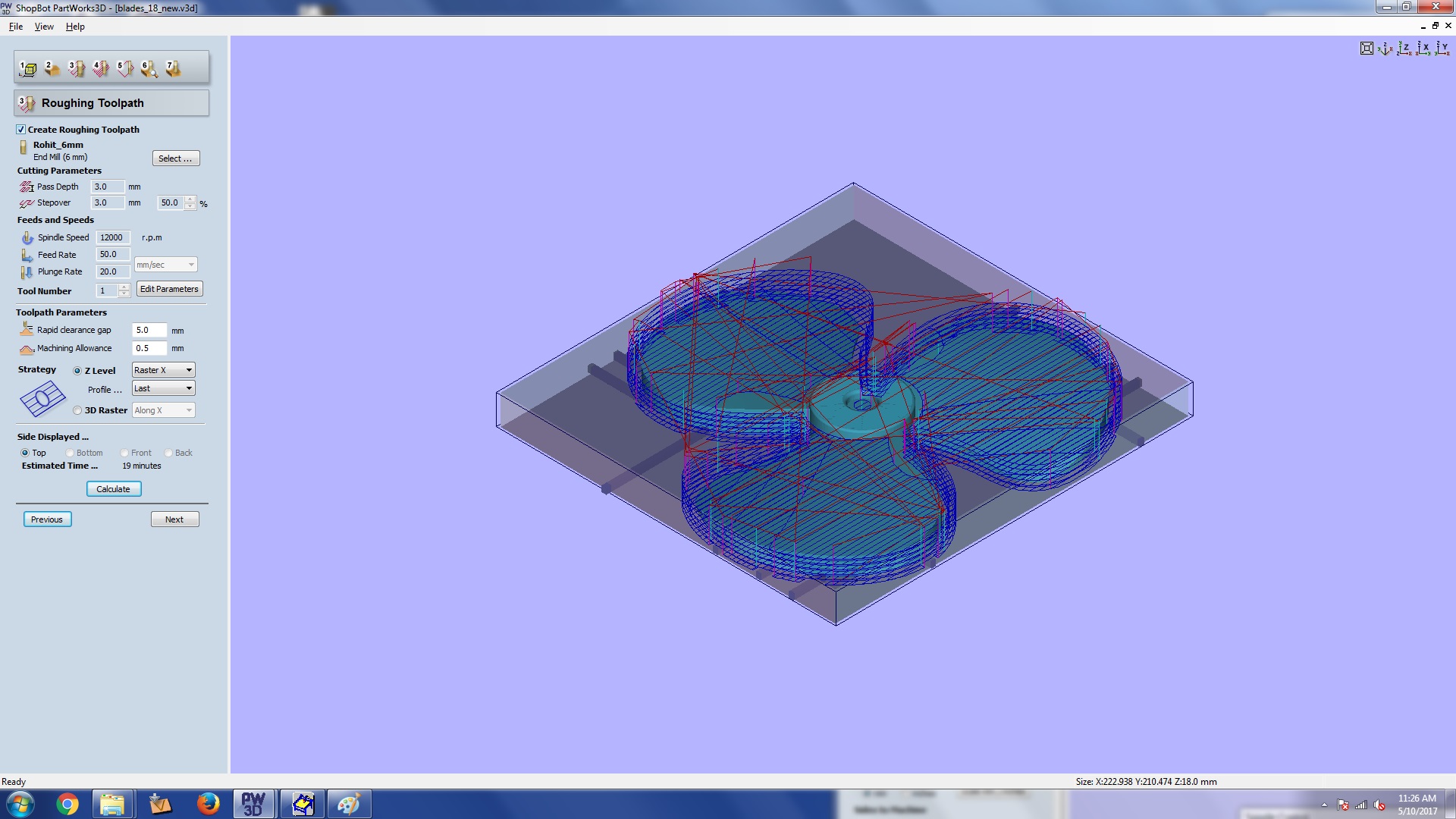Show hidden system tray icons
This screenshot has width=1456, height=819.
(1324, 805)
